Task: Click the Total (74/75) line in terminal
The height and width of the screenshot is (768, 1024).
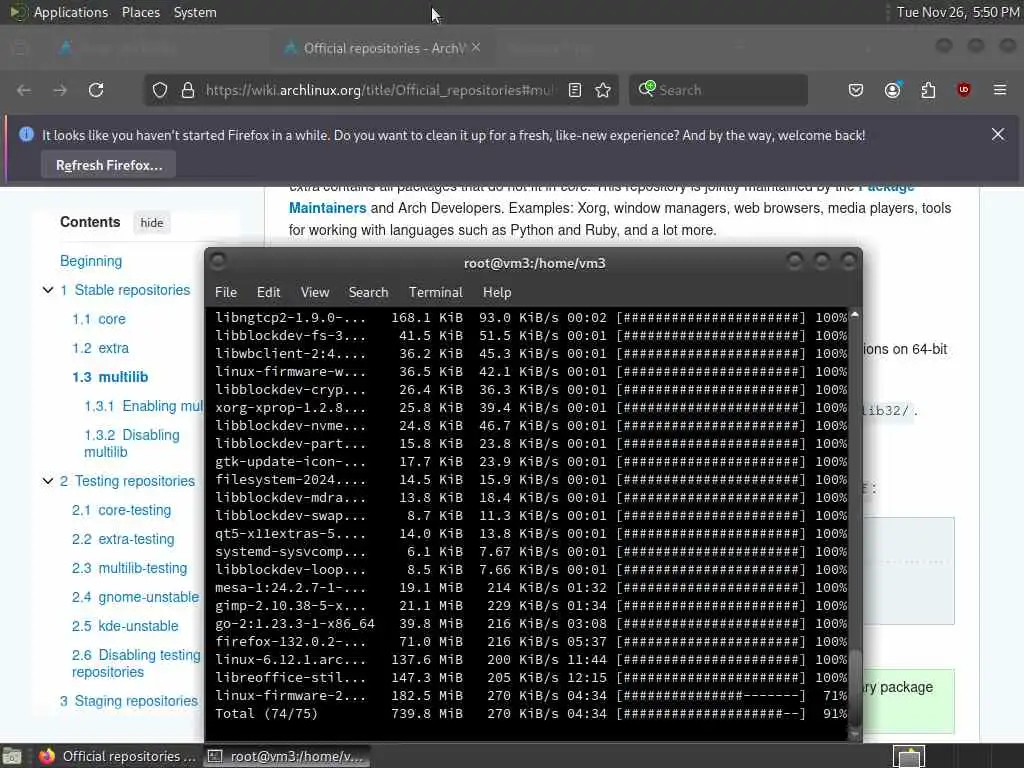Action: click(x=531, y=713)
